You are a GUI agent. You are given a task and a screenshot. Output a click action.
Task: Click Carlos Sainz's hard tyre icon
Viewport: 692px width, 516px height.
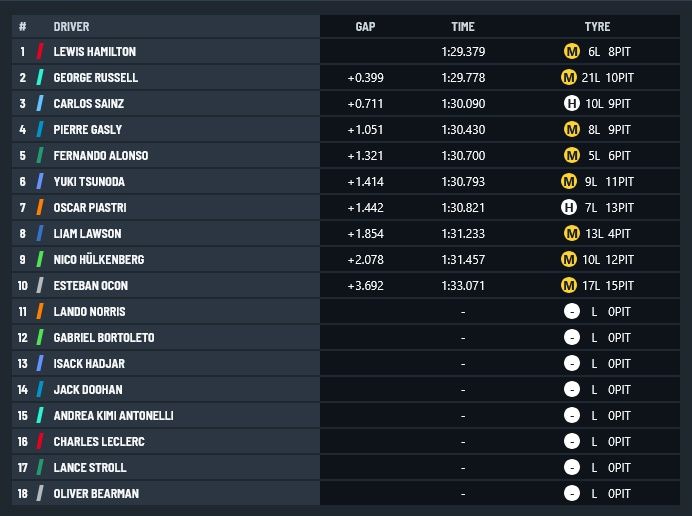click(572, 104)
